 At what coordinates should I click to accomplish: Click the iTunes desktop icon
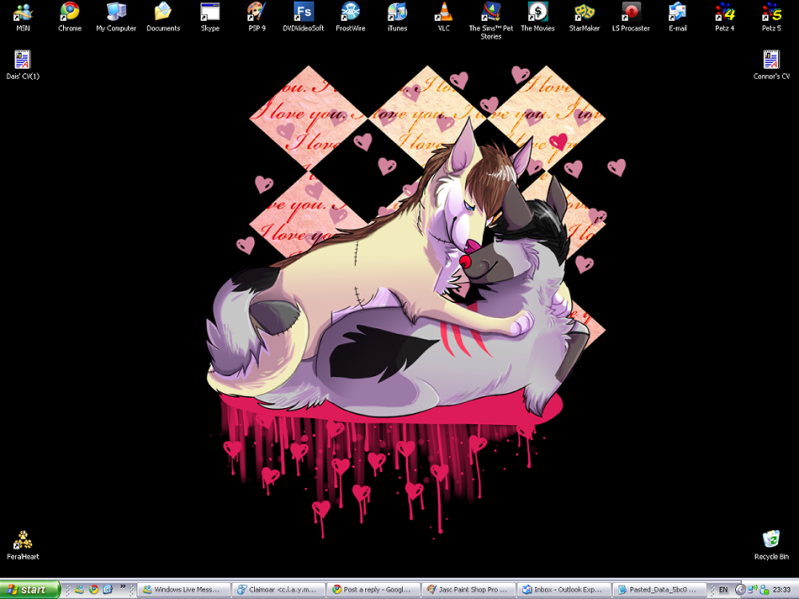pyautogui.click(x=397, y=16)
